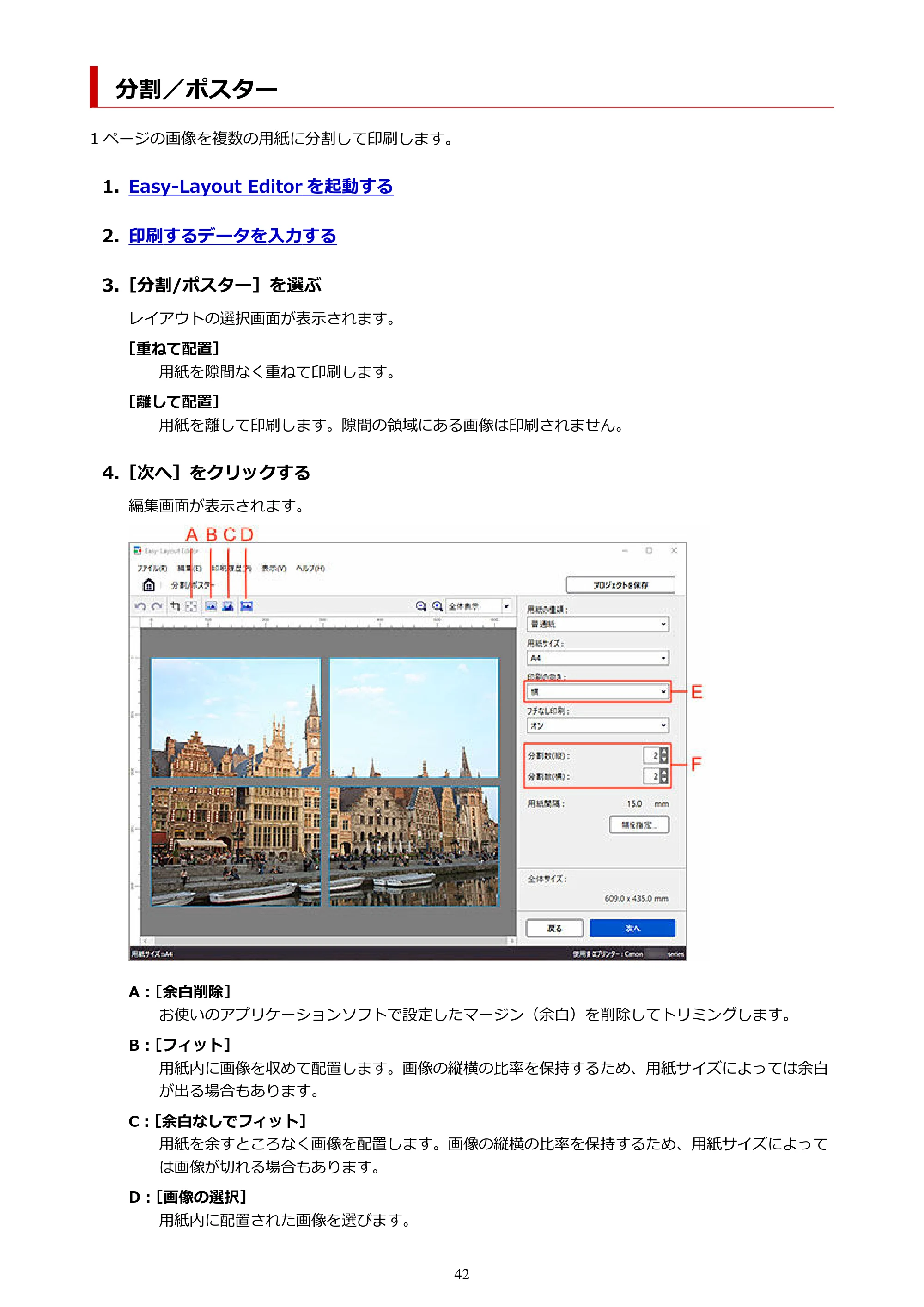Select the top-left poster tile
924x1307 pixels.
(x=236, y=718)
